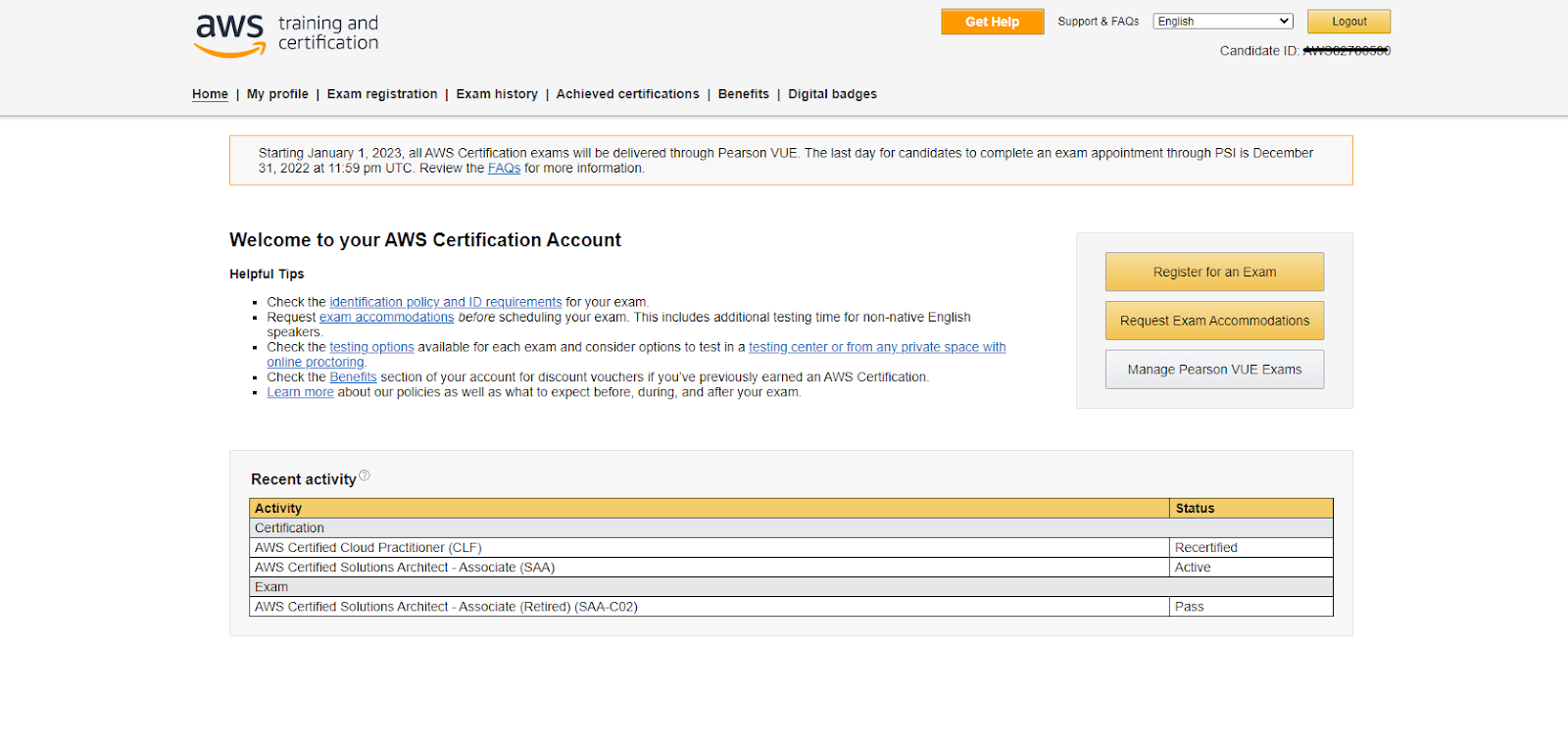Open the English language dropdown
The width and height of the screenshot is (1568, 748).
click(1223, 22)
